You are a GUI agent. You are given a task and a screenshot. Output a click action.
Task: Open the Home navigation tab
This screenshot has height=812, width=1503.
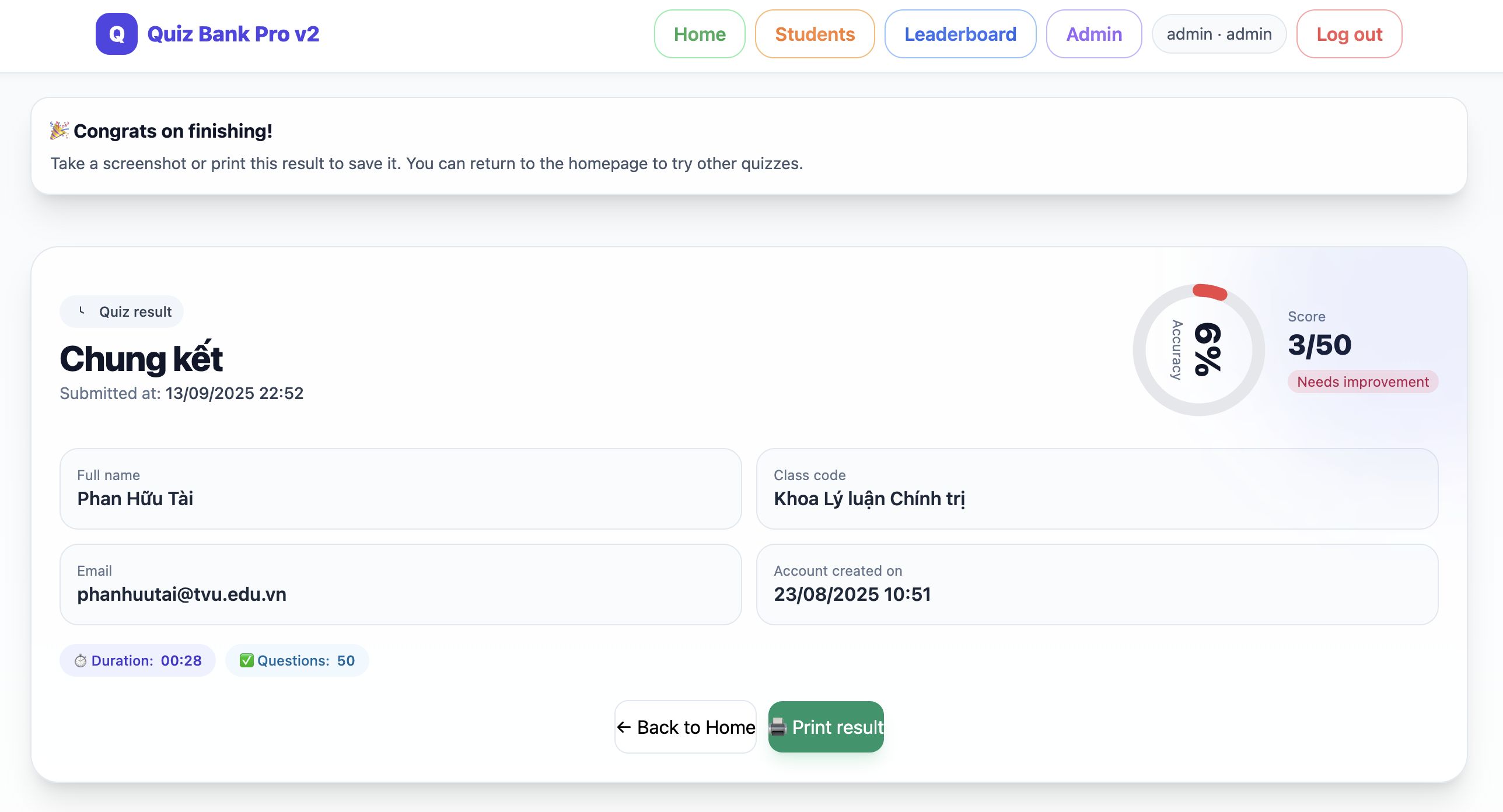point(699,34)
